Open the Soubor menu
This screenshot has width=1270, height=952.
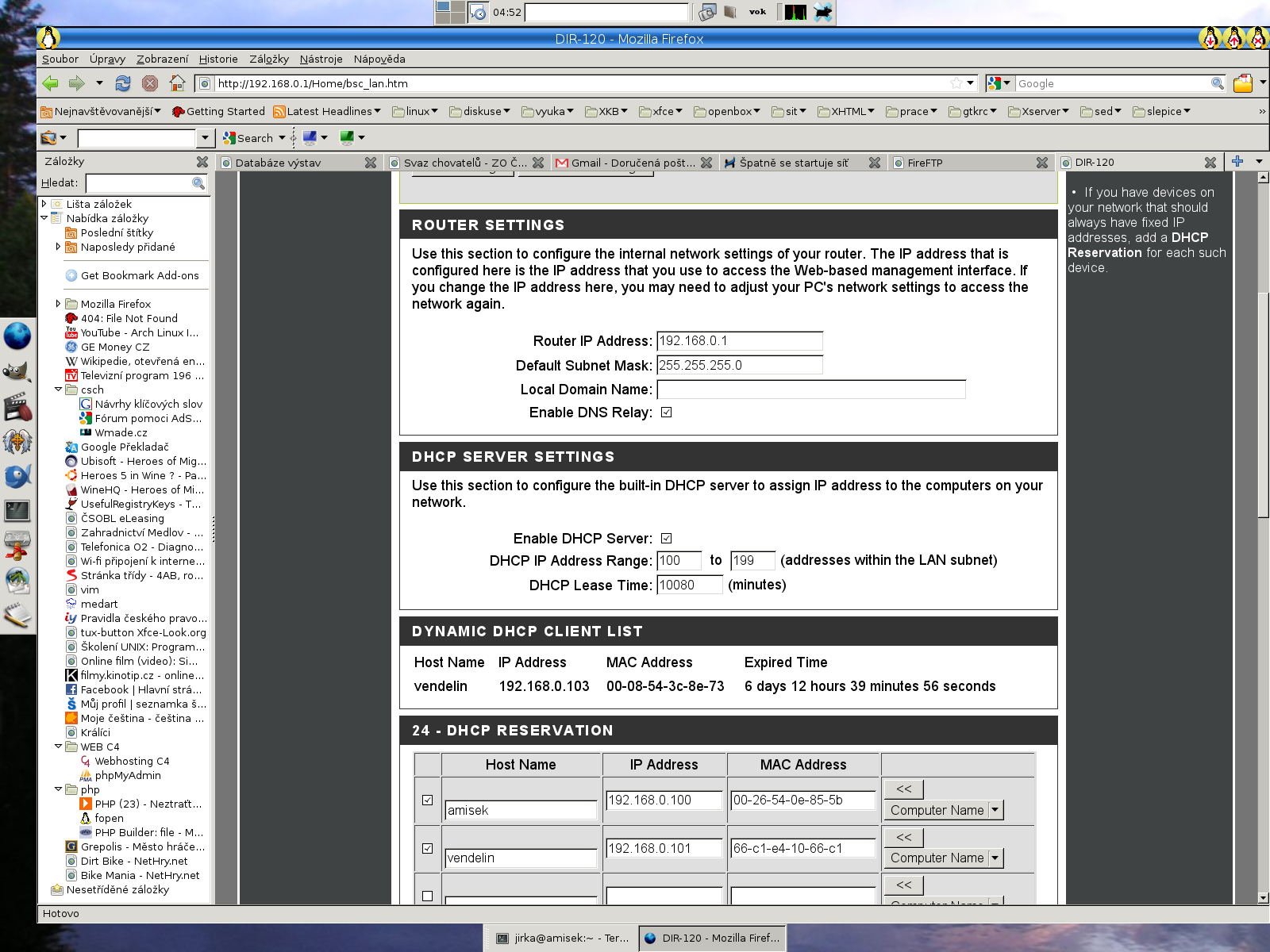click(60, 59)
